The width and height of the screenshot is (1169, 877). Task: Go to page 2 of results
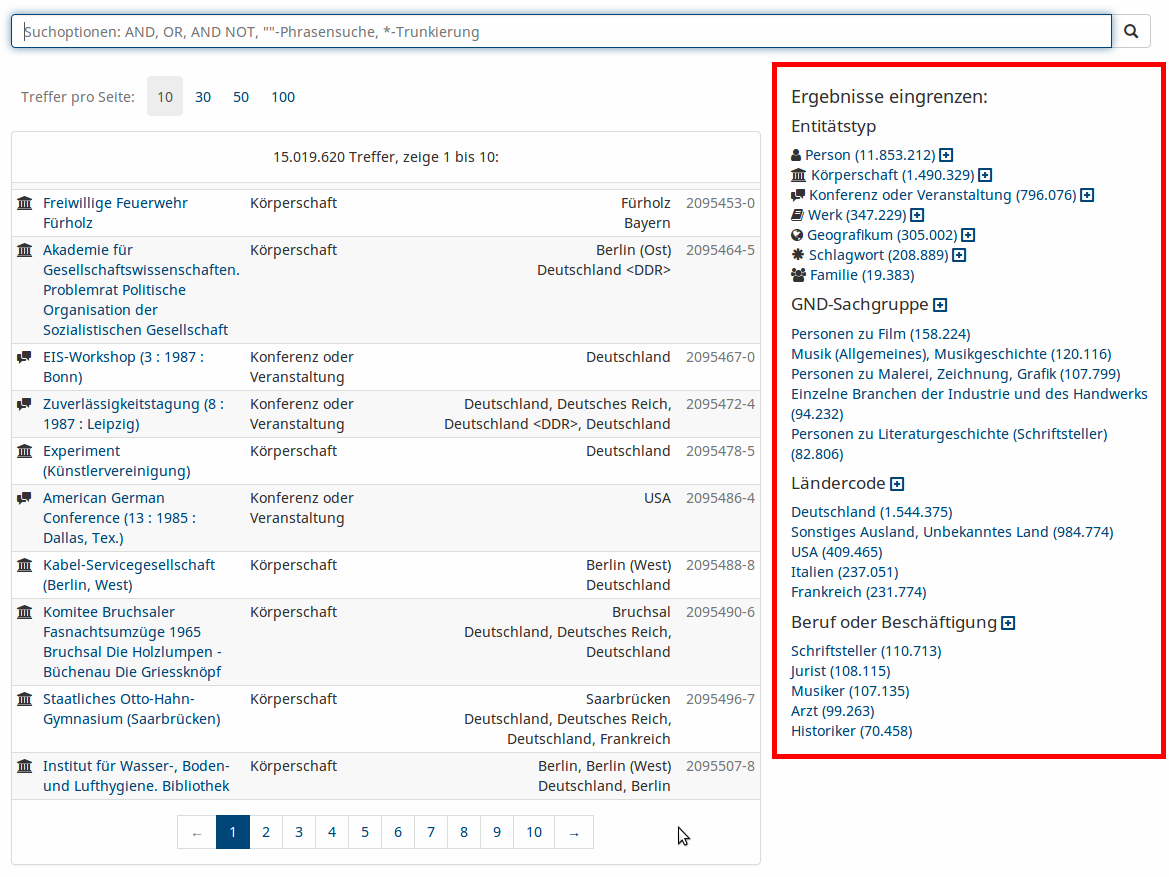click(266, 832)
